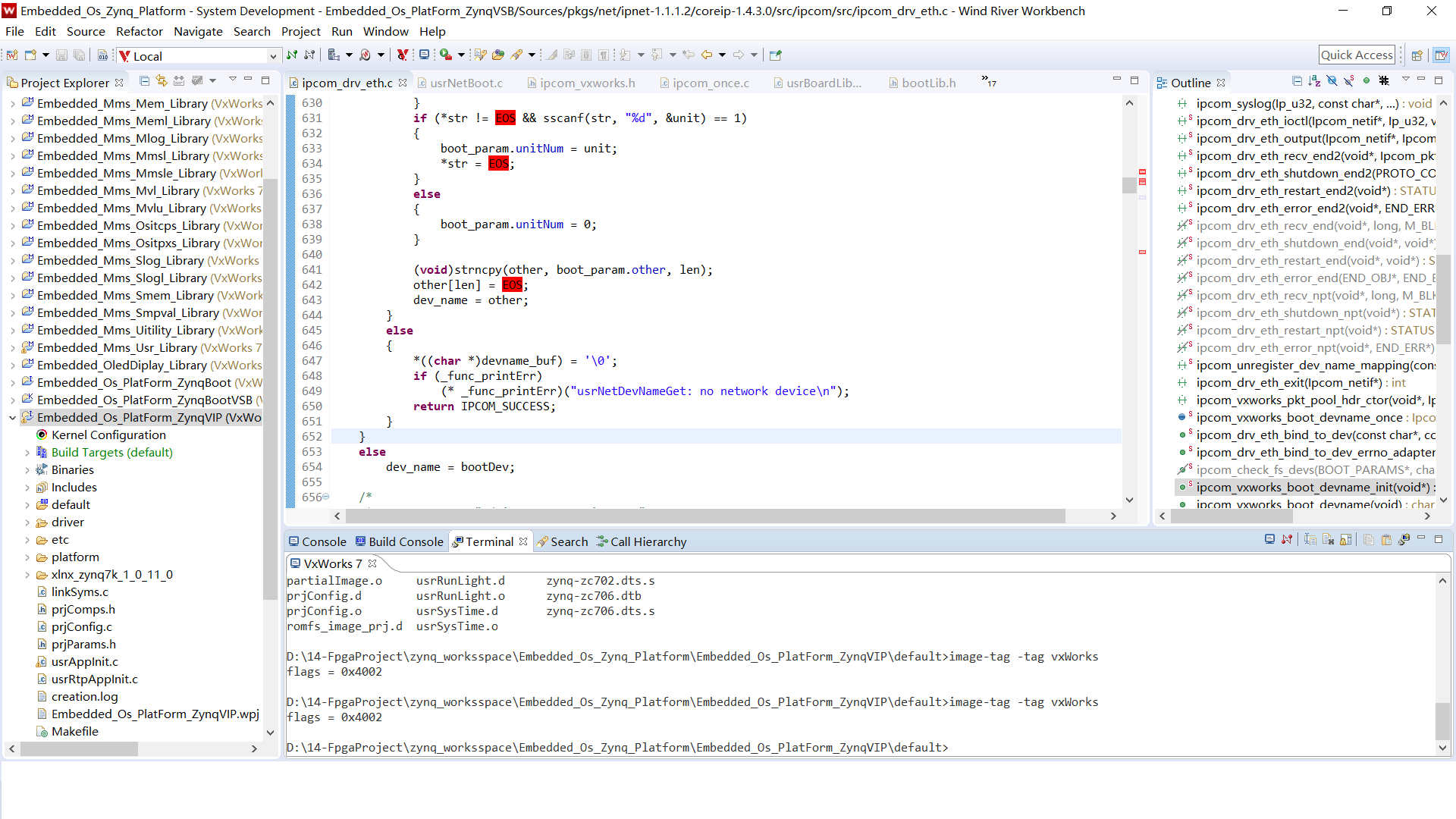This screenshot has width=1456, height=819.
Task: Toggle hide fields in Outline
Action: point(1332,81)
